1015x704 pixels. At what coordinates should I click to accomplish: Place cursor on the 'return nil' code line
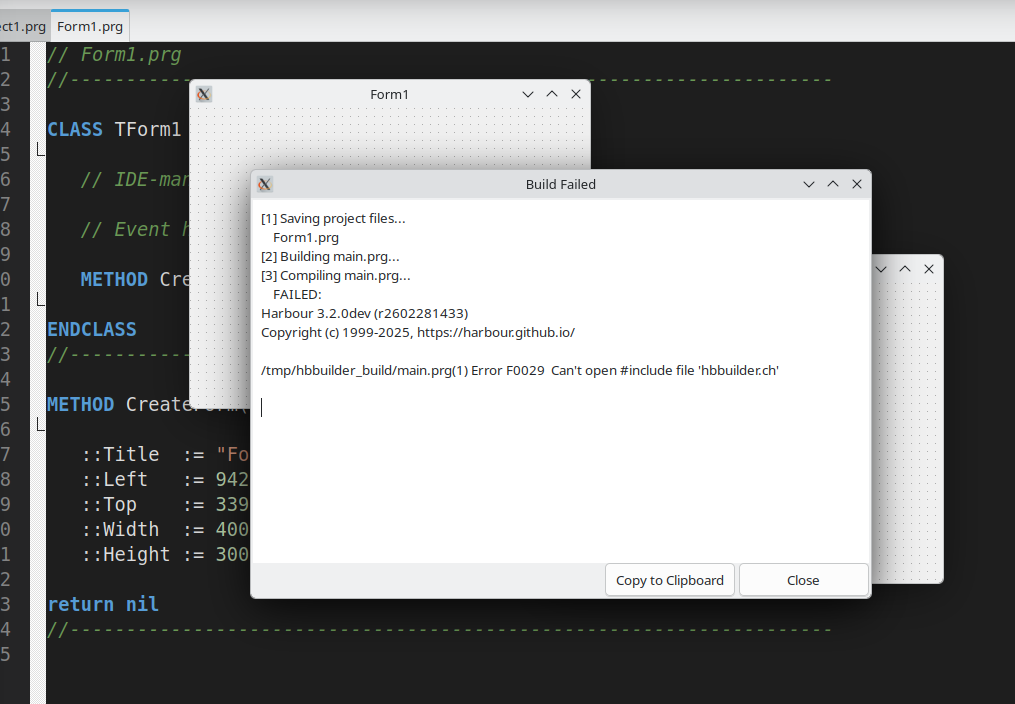pyautogui.click(x=103, y=604)
